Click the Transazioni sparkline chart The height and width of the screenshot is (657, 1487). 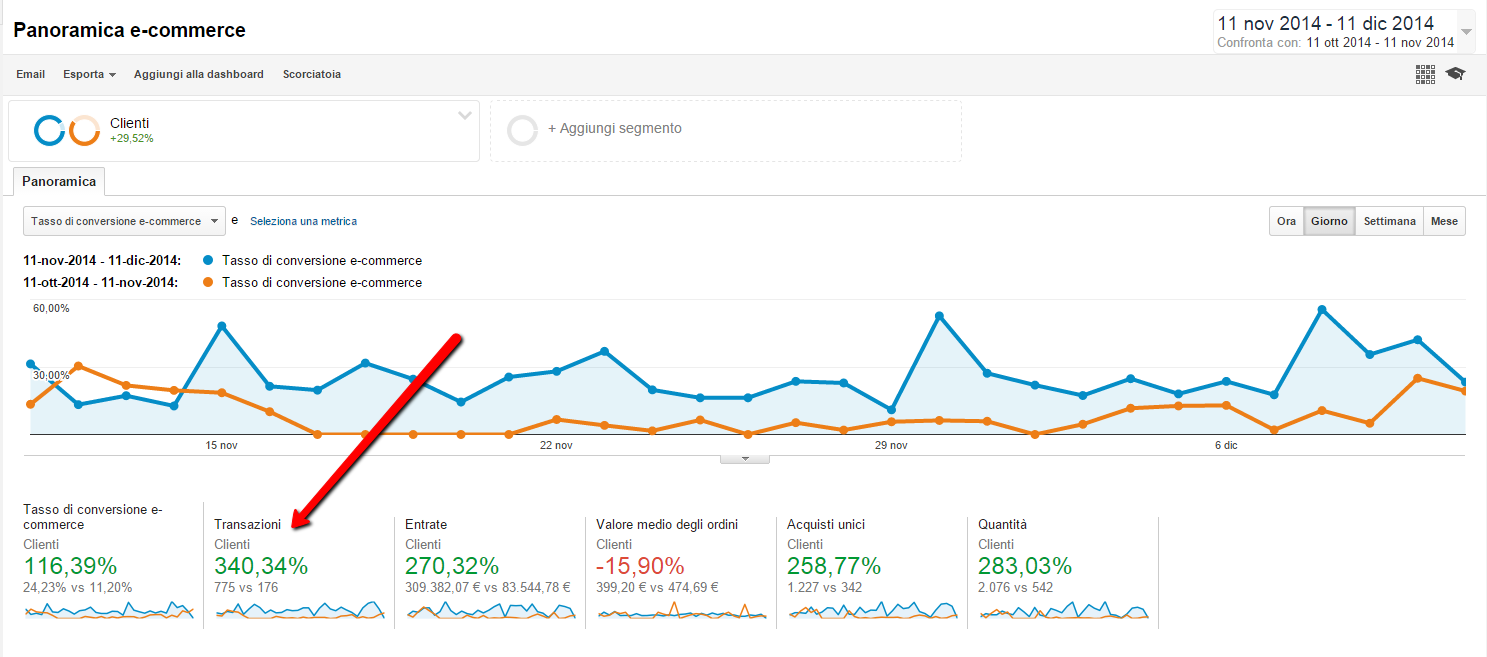click(300, 611)
